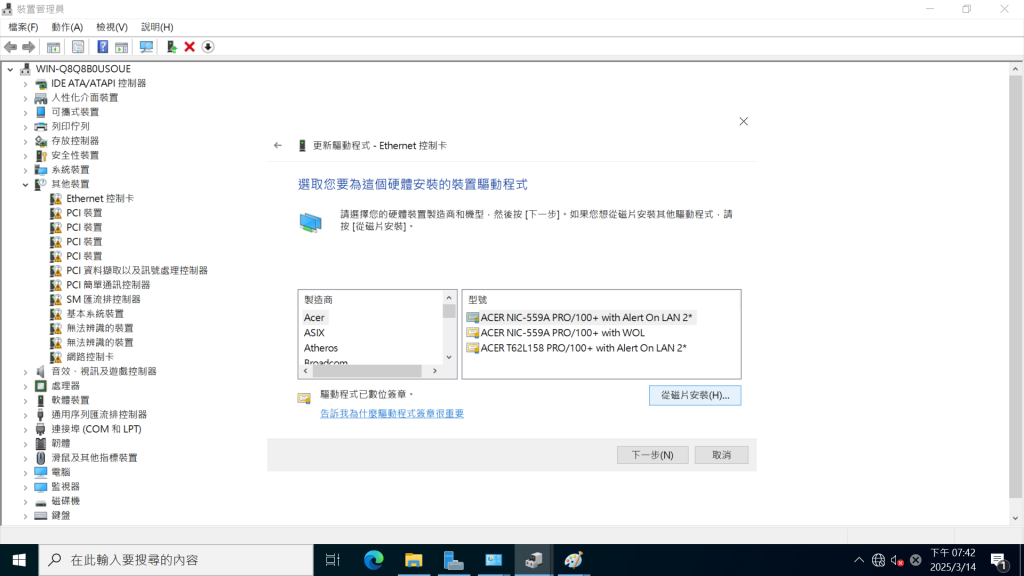Click the blue question mark Help icon
This screenshot has height=576, width=1024.
[102, 47]
